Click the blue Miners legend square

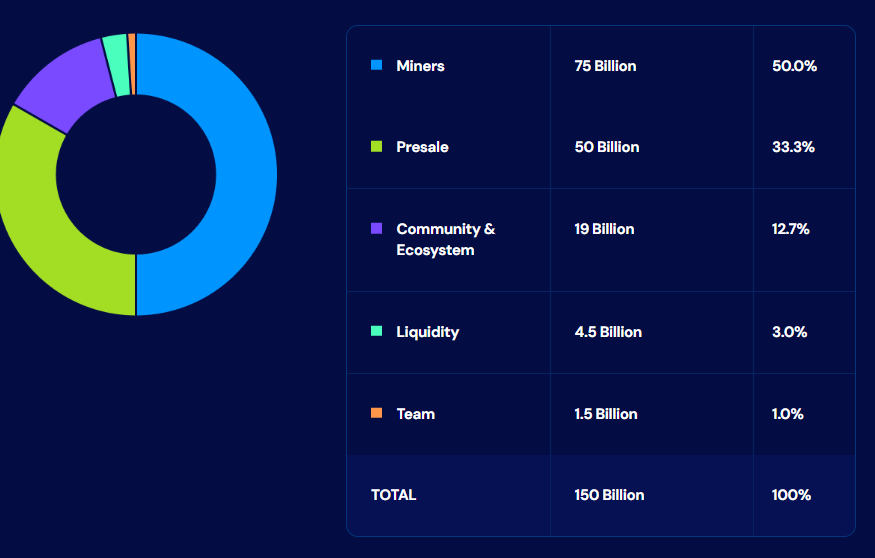377,65
